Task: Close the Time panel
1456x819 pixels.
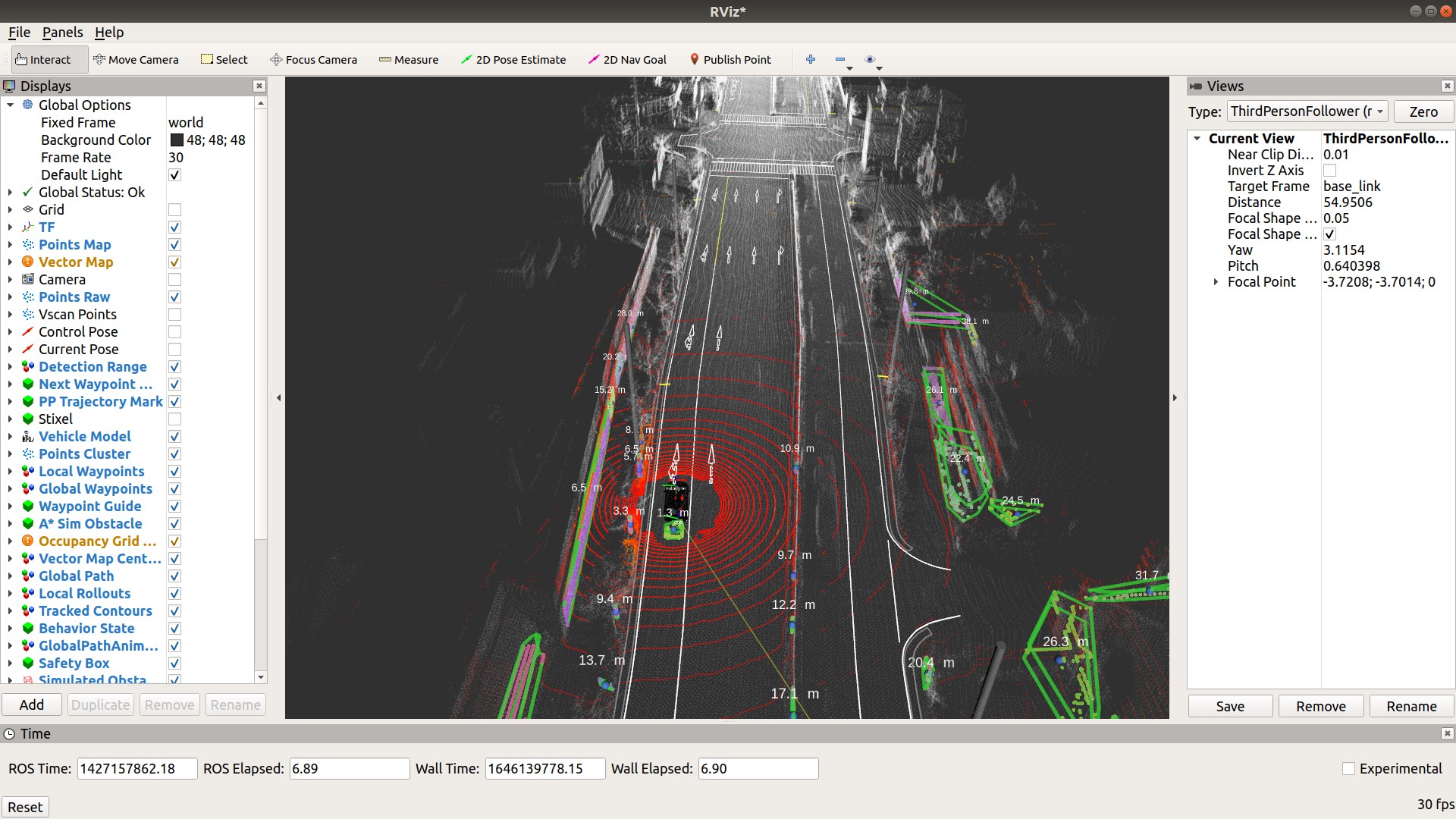Action: pyautogui.click(x=1447, y=734)
